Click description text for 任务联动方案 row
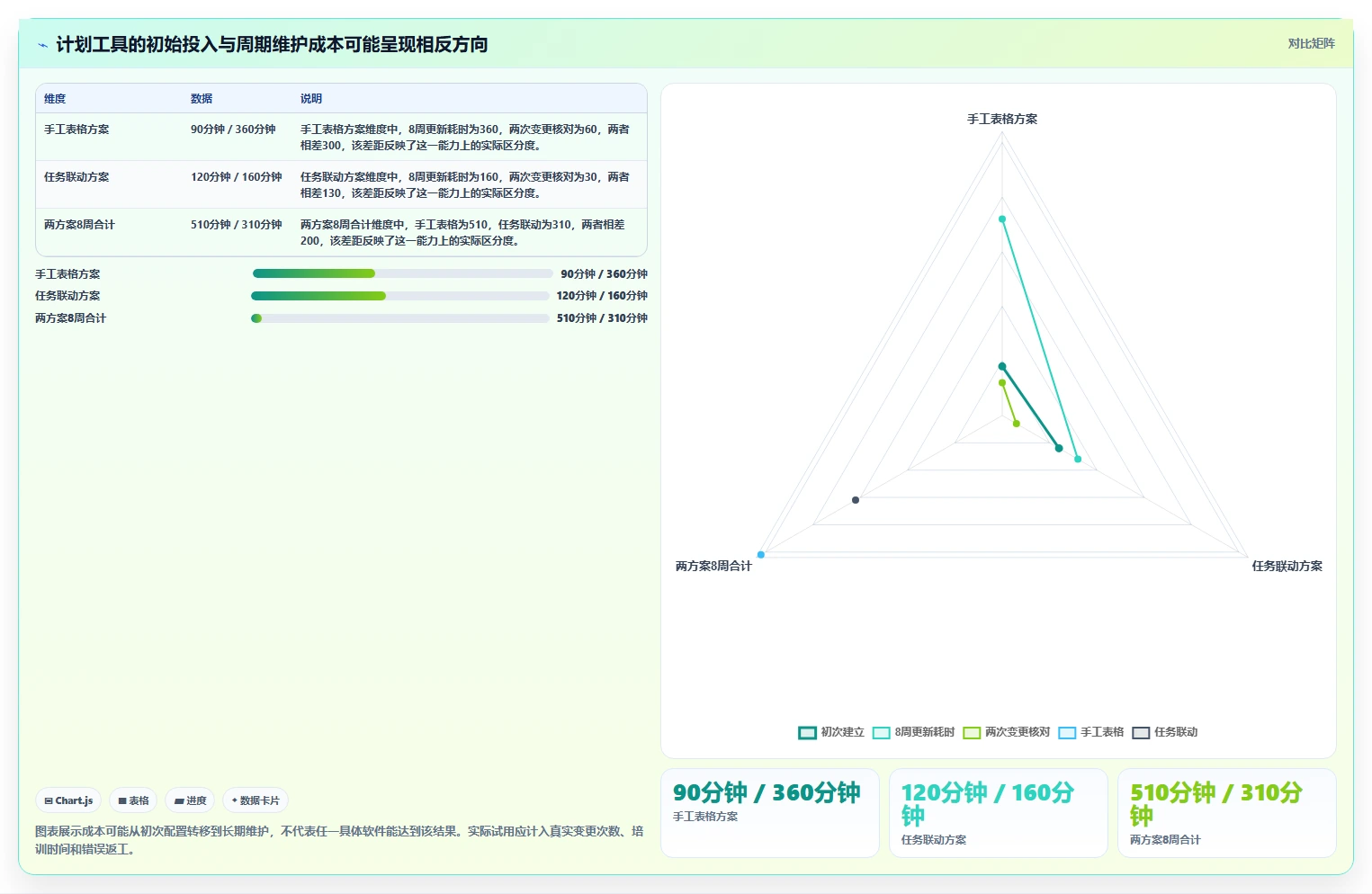1372x894 pixels. (x=465, y=185)
